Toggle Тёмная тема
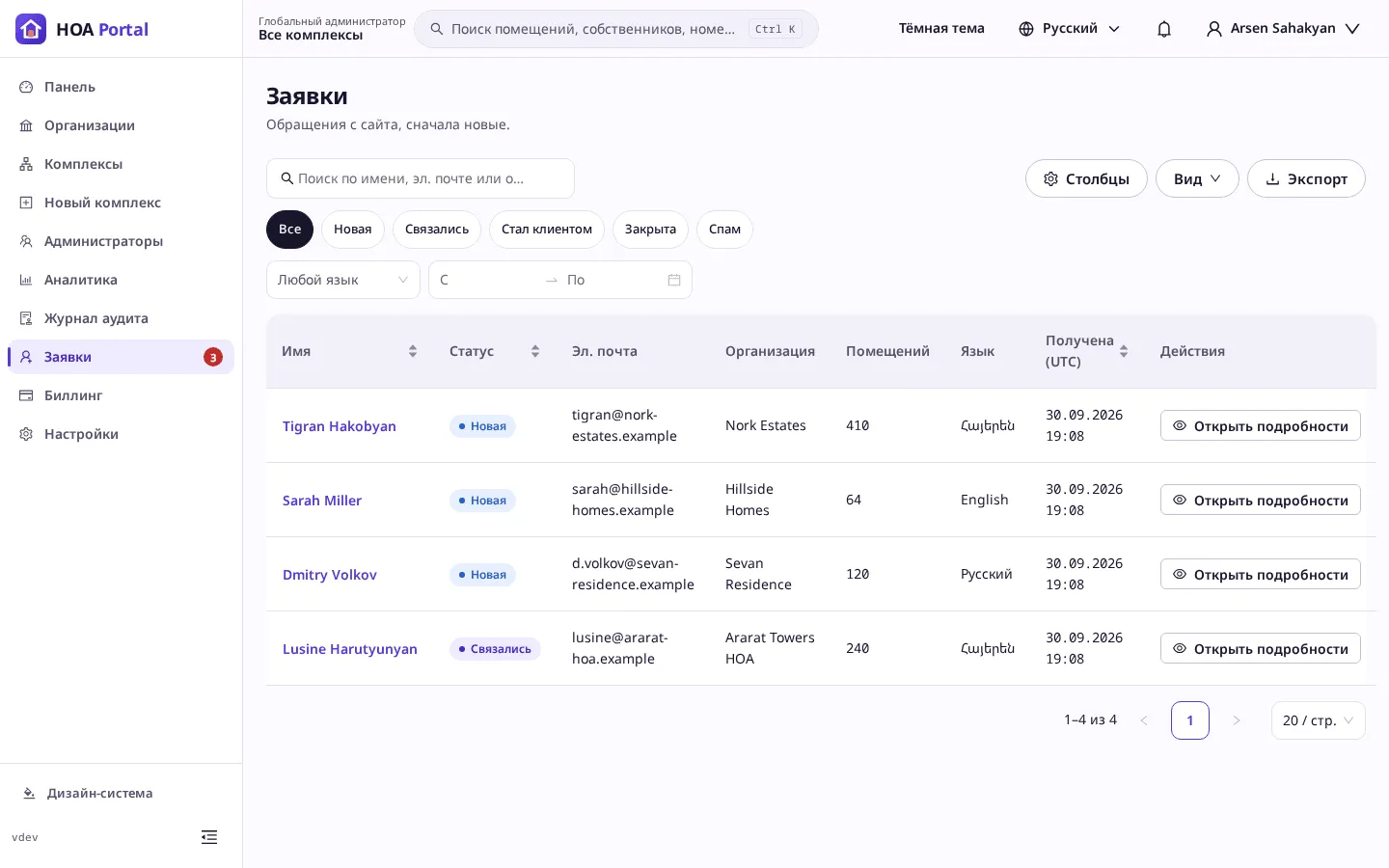 point(941,29)
